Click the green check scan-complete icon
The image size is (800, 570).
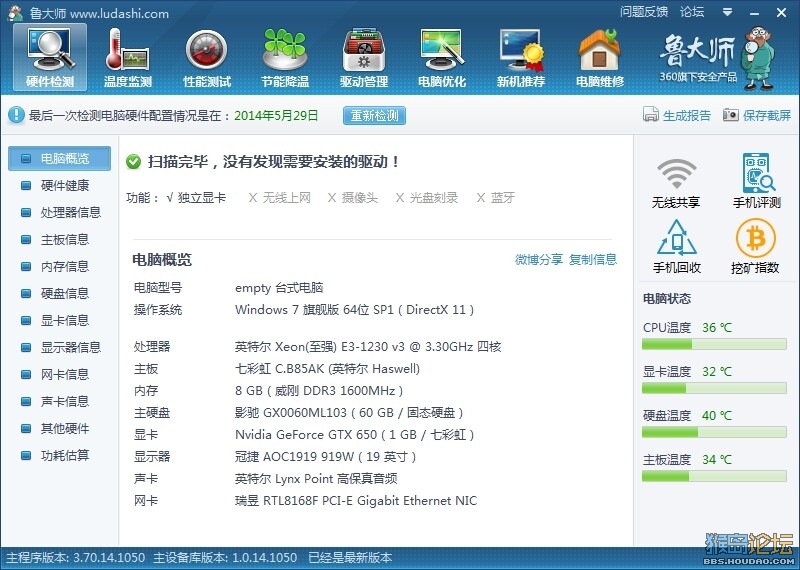tap(133, 162)
